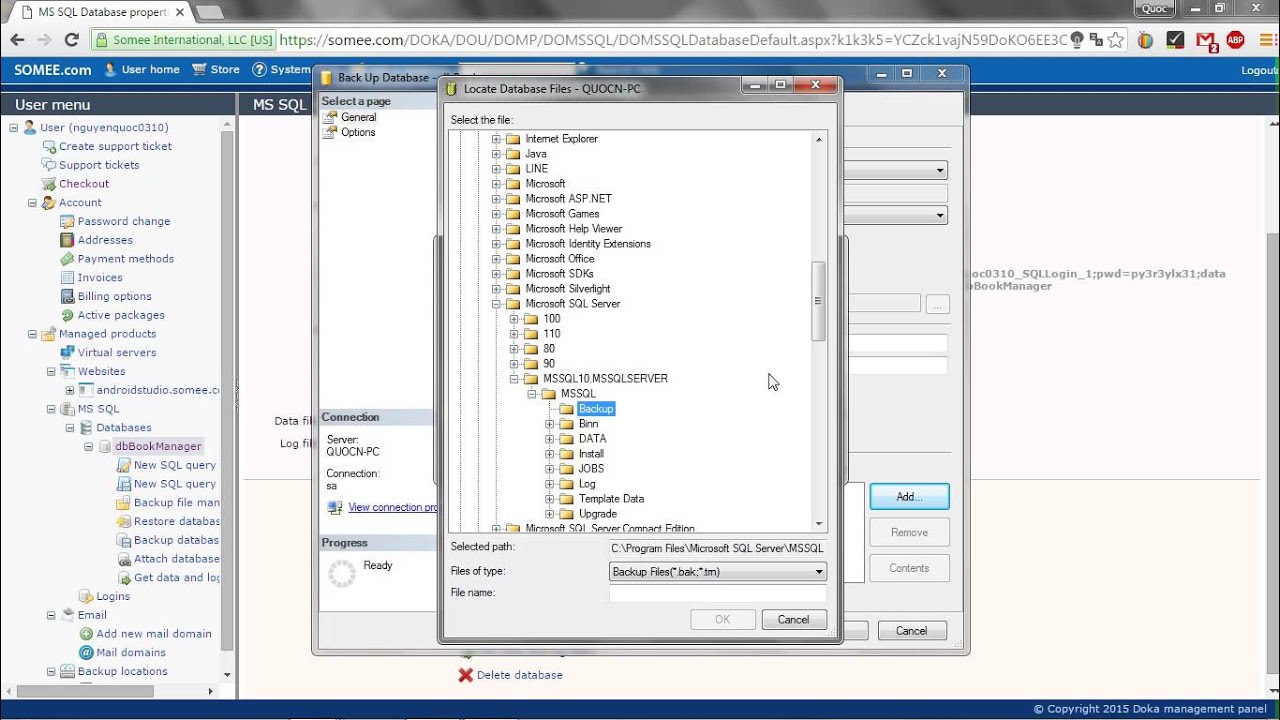Click the Backup database folder icon
1280x720 pixels.
(123, 540)
